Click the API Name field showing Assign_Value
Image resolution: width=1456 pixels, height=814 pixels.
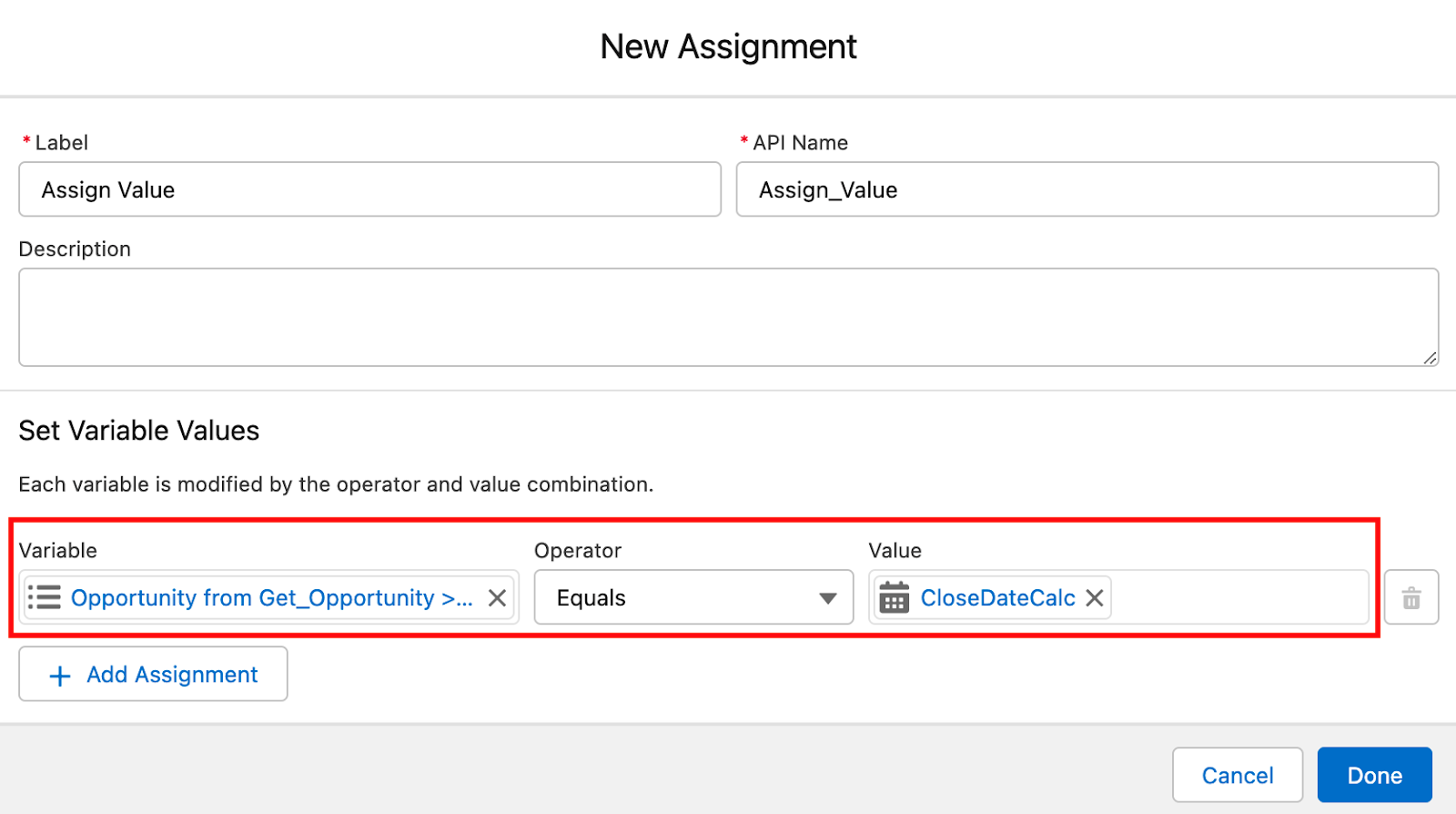click(x=1087, y=189)
